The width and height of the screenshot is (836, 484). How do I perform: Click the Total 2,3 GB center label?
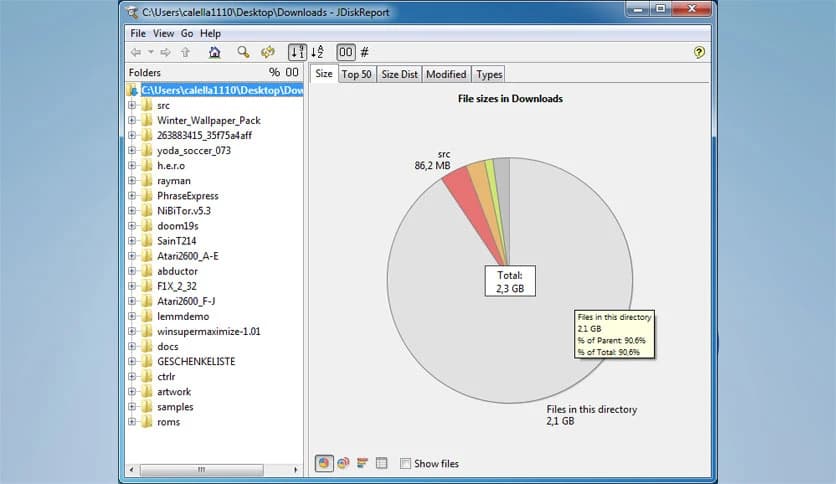[x=510, y=281]
